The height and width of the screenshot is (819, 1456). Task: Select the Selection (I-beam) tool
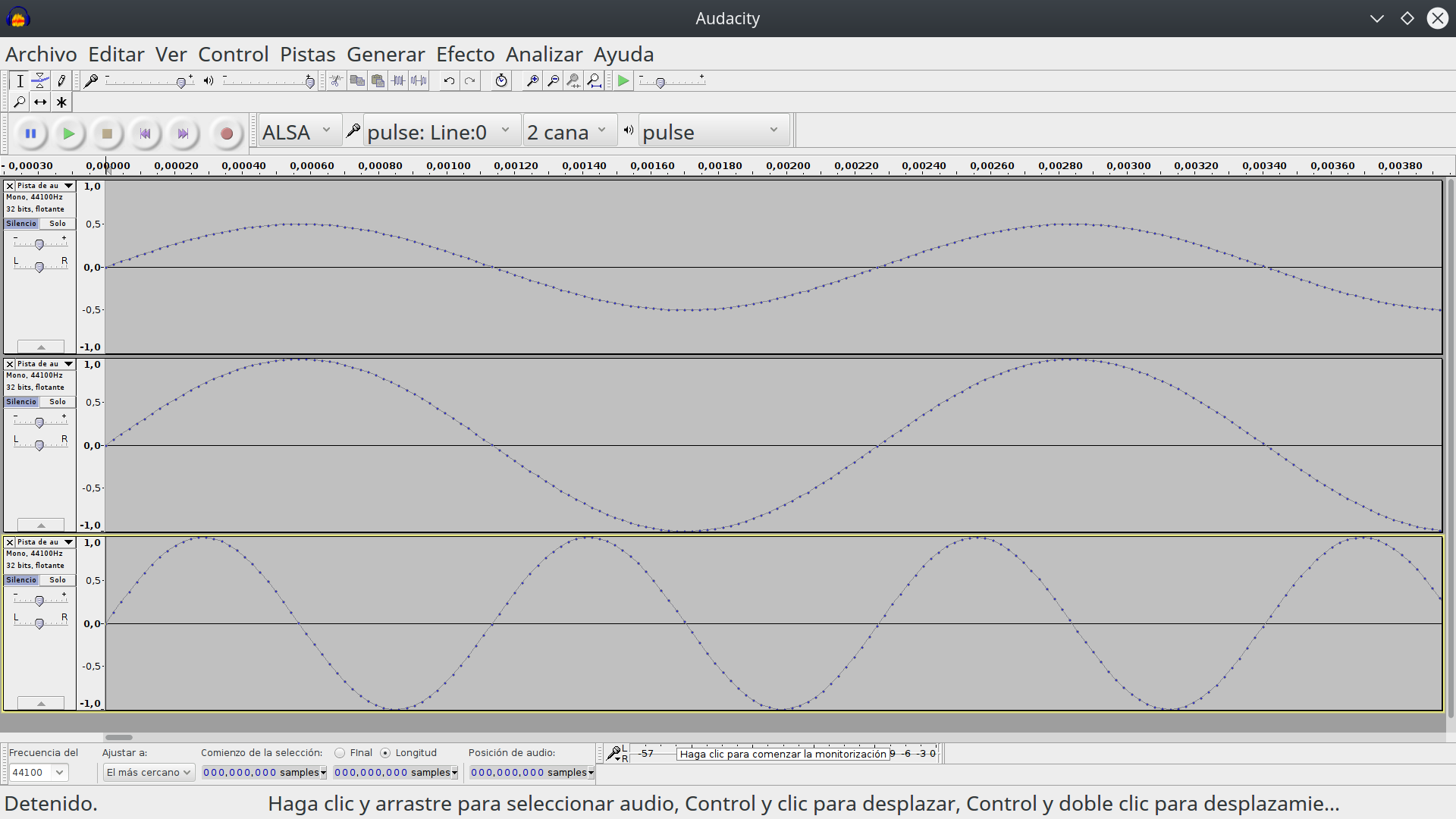(x=20, y=81)
